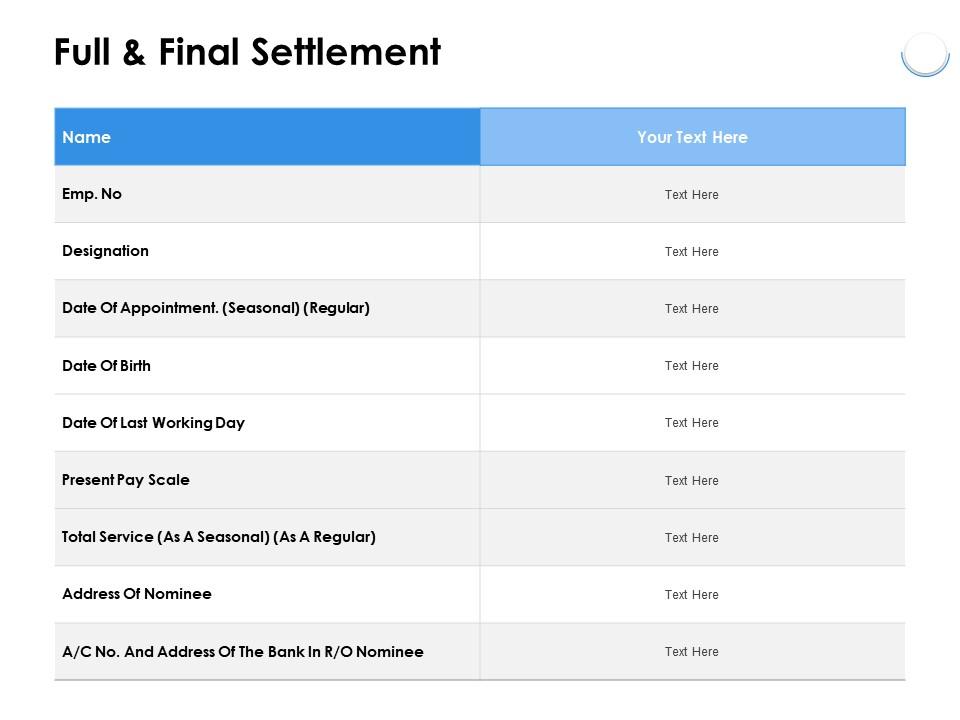Click placeholder beside A/C No. bank row

point(692,652)
